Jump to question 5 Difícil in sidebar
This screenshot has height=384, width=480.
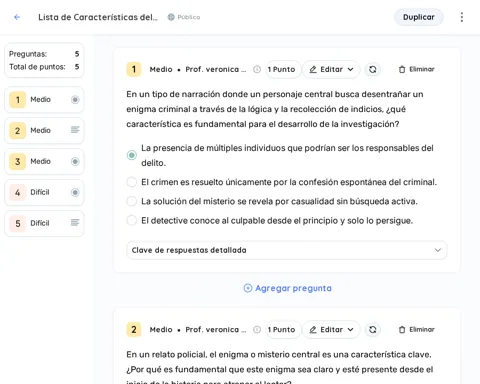pyautogui.click(x=44, y=223)
